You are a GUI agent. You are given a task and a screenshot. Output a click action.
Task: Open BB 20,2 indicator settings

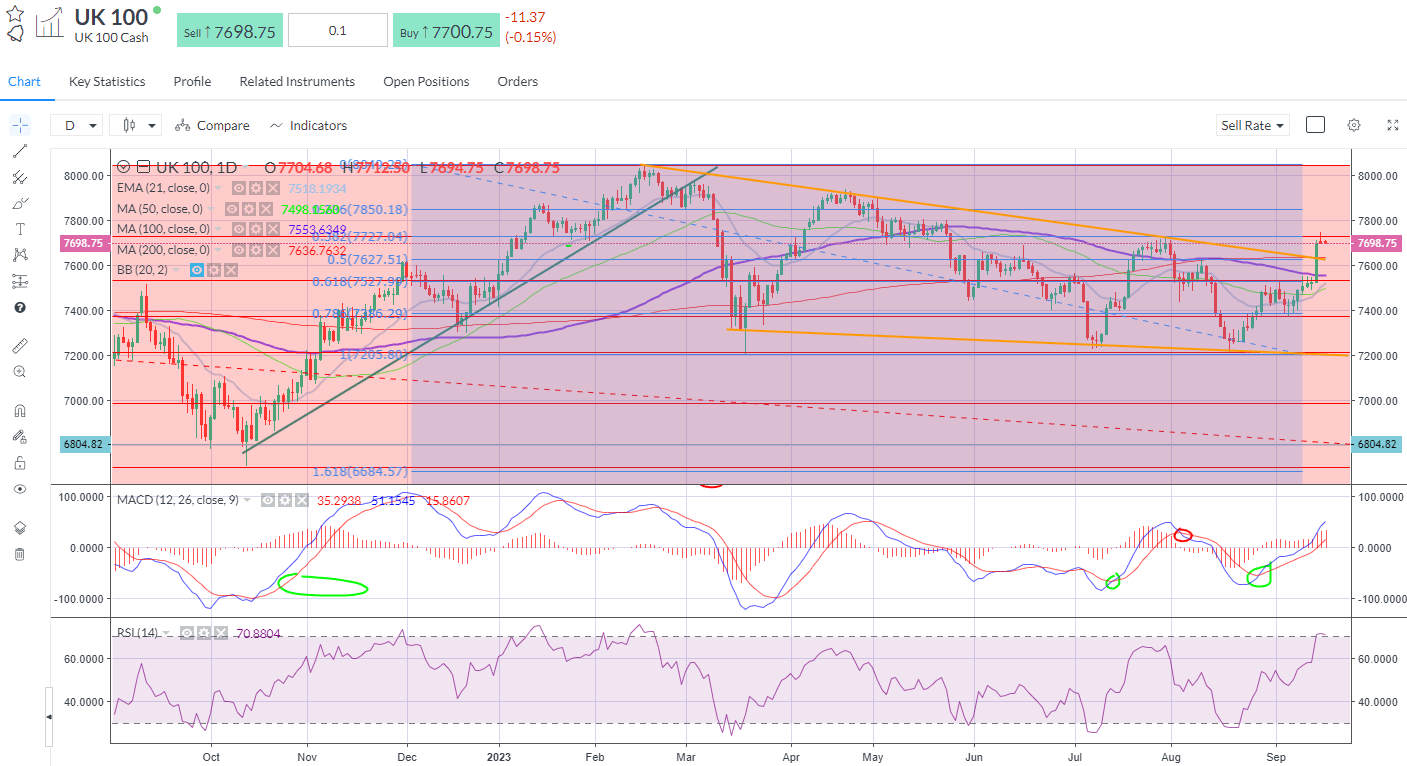[x=214, y=270]
